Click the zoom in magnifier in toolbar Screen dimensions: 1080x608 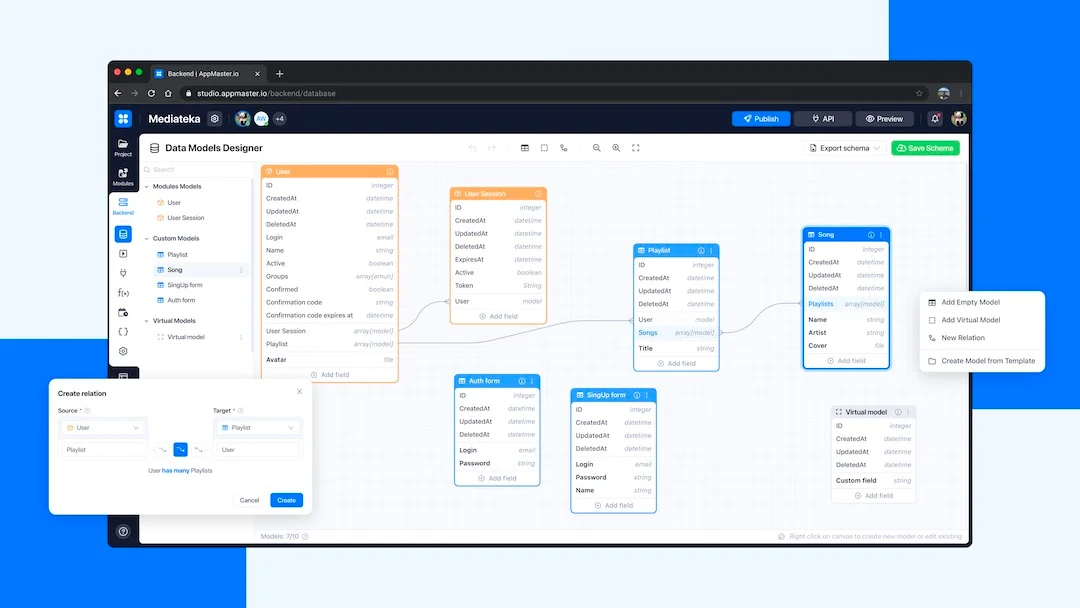[x=616, y=148]
